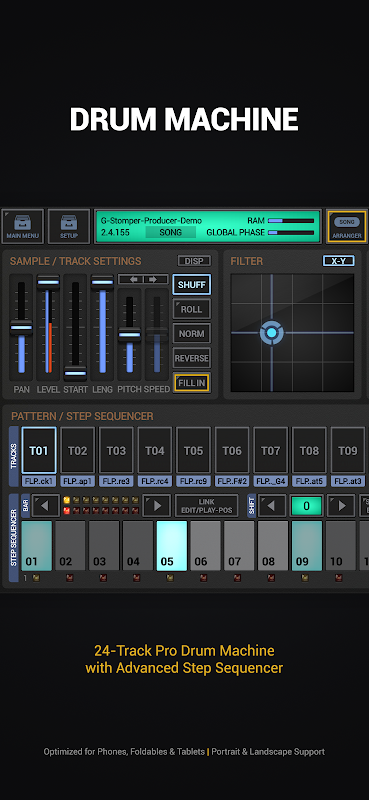Toggle step 07 pad
This screenshot has height=800, width=369.
(239, 545)
